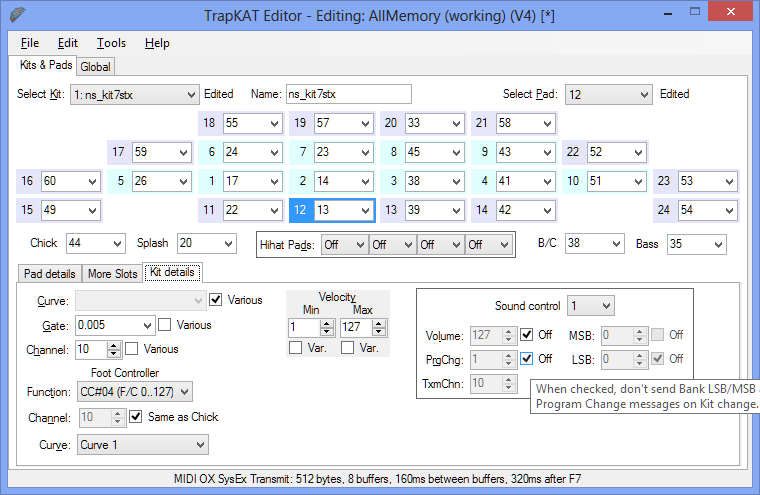Expand the Gate value dropdown
760x495 pixels.
147,326
